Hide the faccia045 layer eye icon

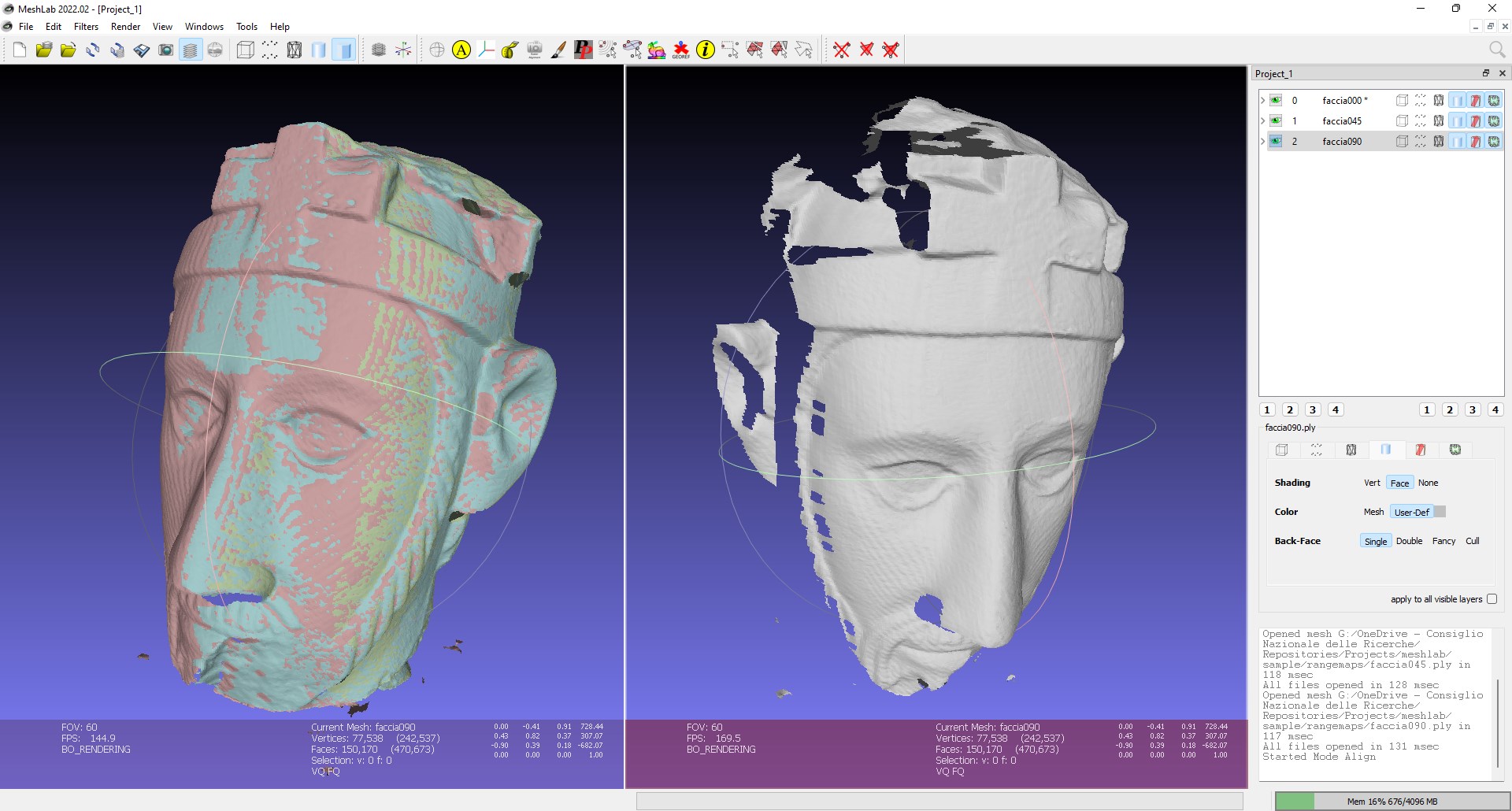pos(1275,120)
